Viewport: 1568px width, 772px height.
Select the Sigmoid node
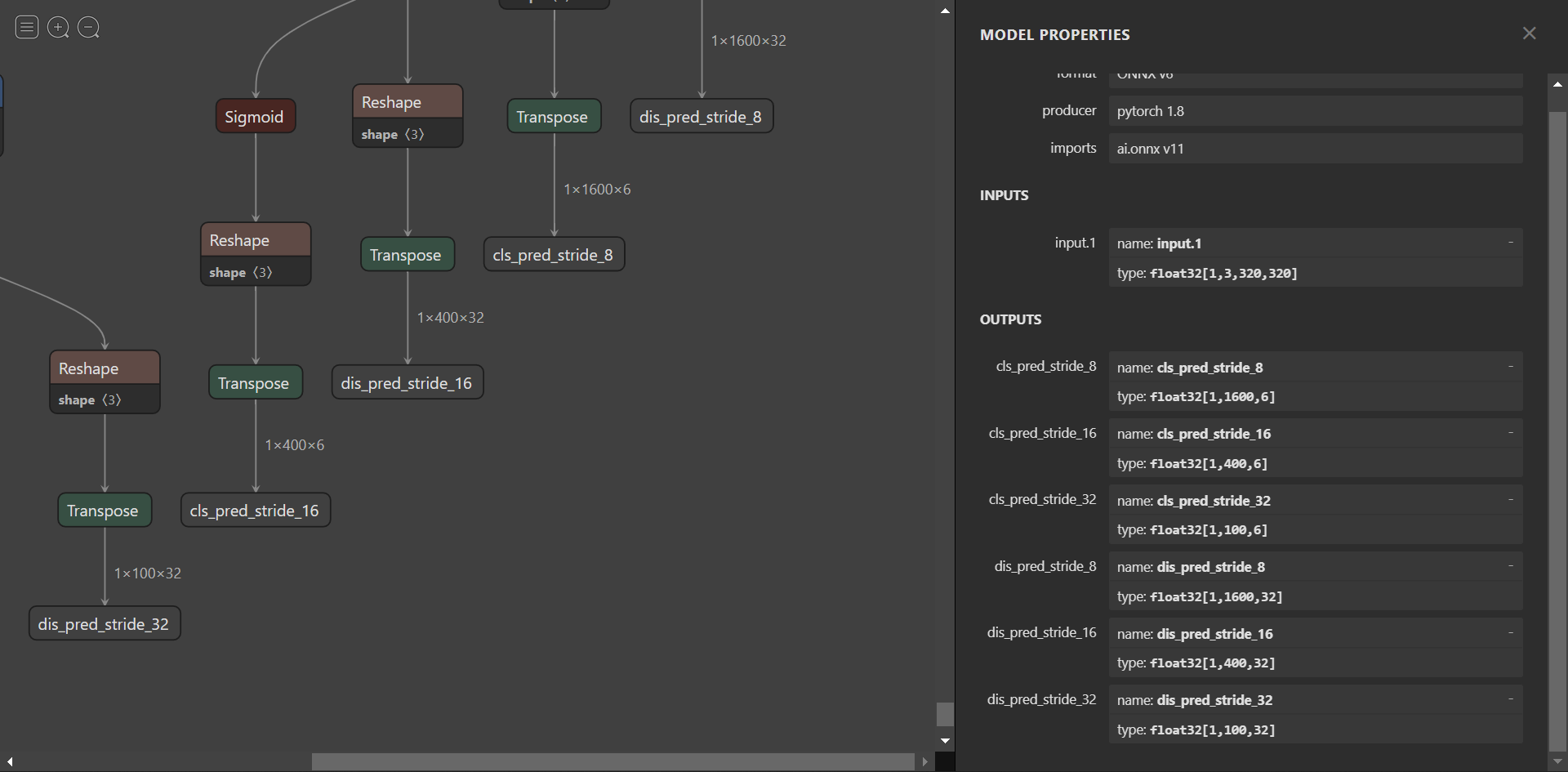click(x=256, y=117)
